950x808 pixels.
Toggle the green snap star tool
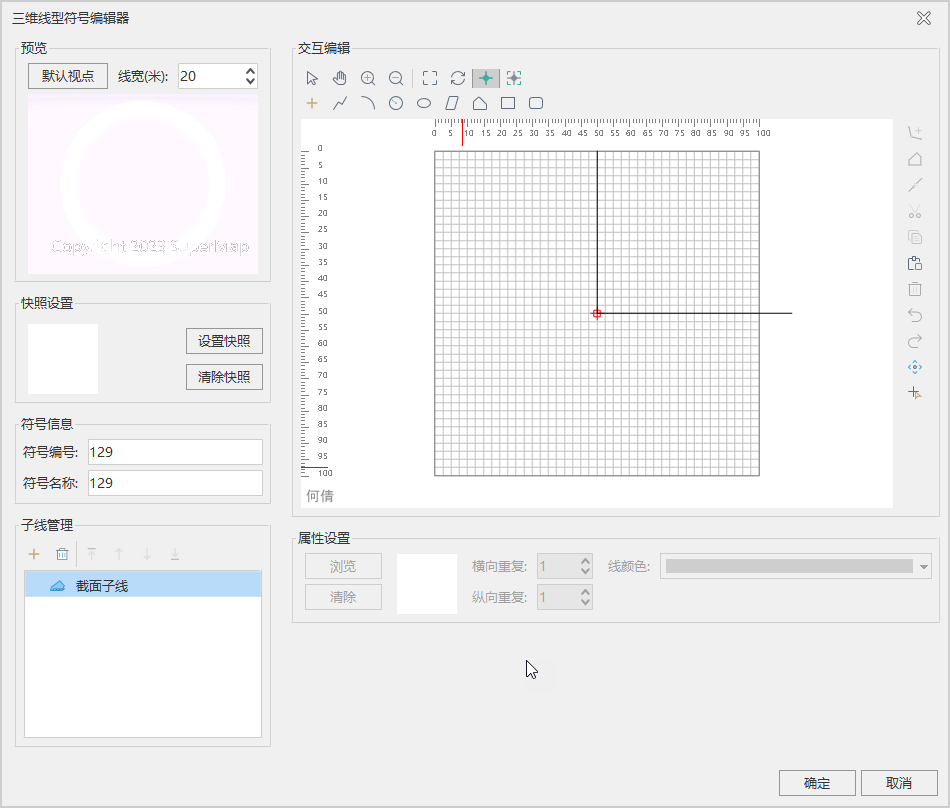486,78
